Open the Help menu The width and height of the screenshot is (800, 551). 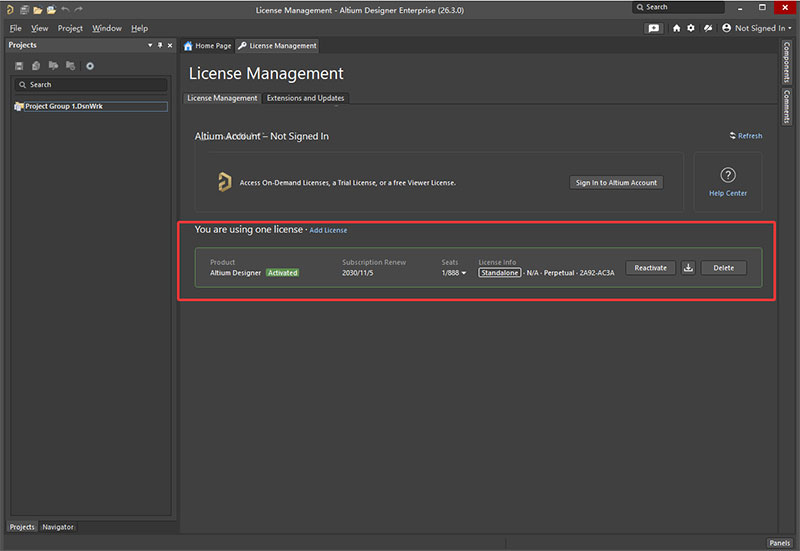click(x=139, y=29)
